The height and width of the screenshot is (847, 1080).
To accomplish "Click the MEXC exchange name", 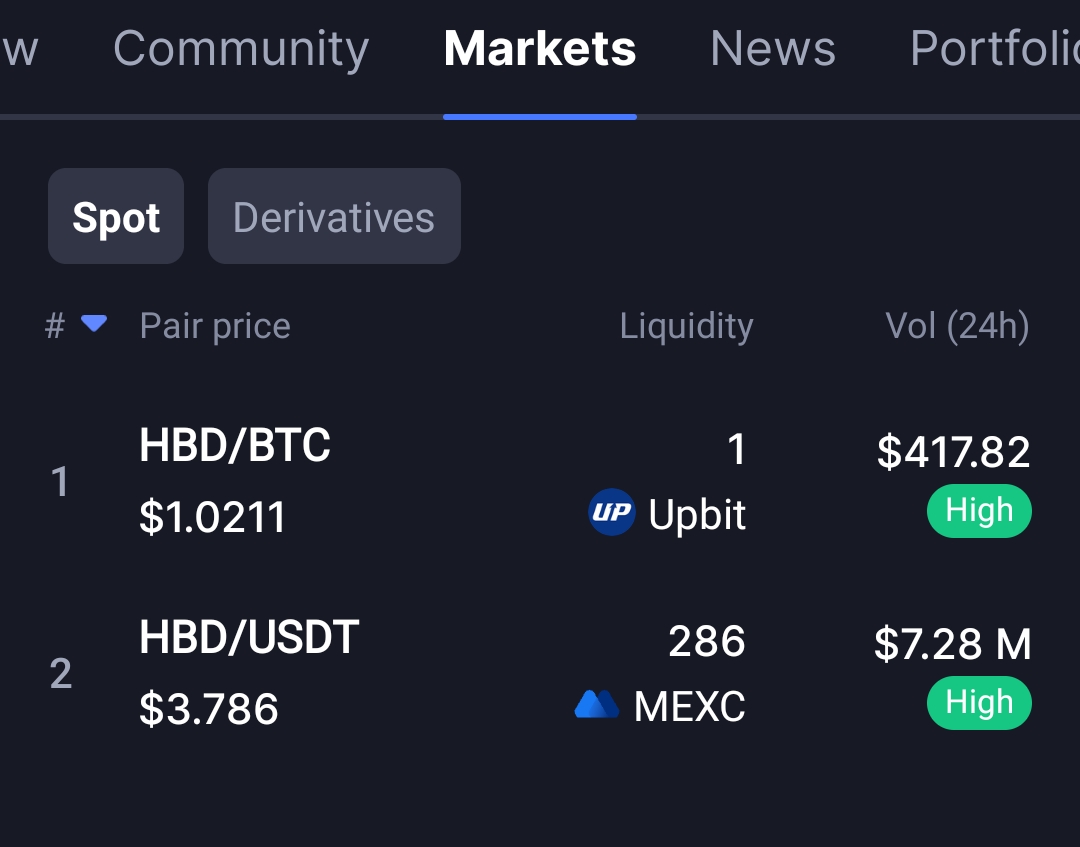I will [689, 706].
